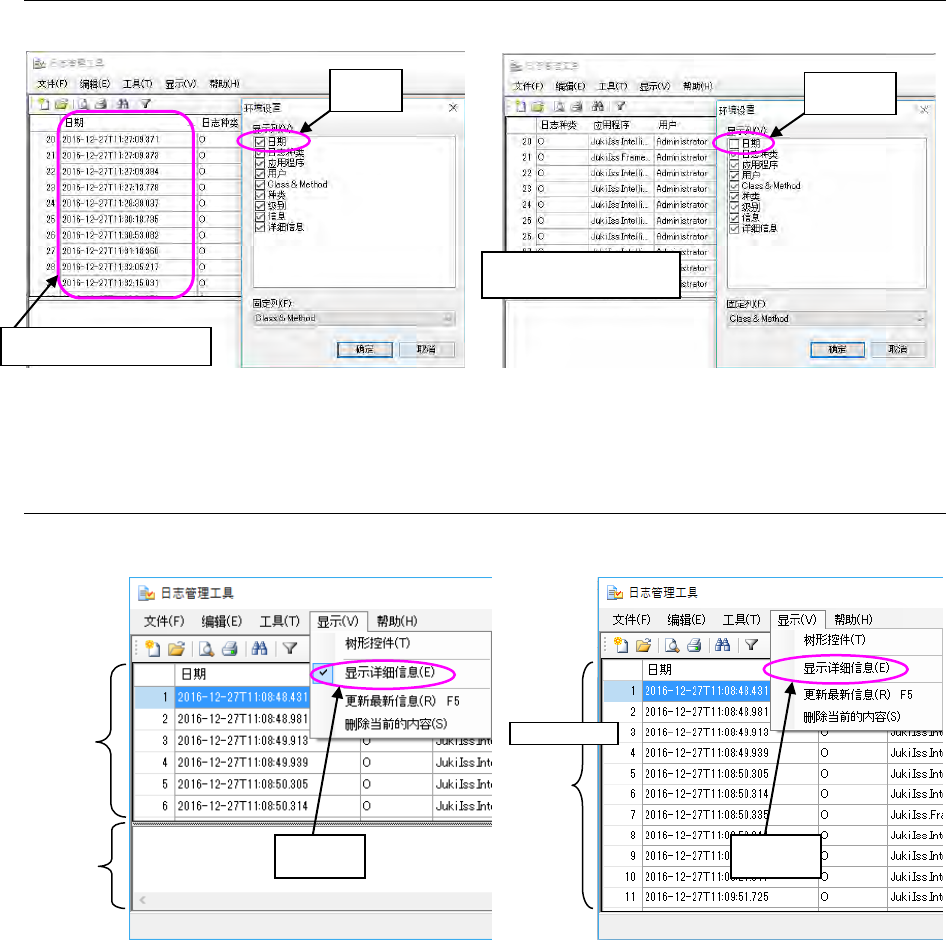Click 应用程序 column header in window with 日期 unchecked
The width and height of the screenshot is (946, 940).
611,125
